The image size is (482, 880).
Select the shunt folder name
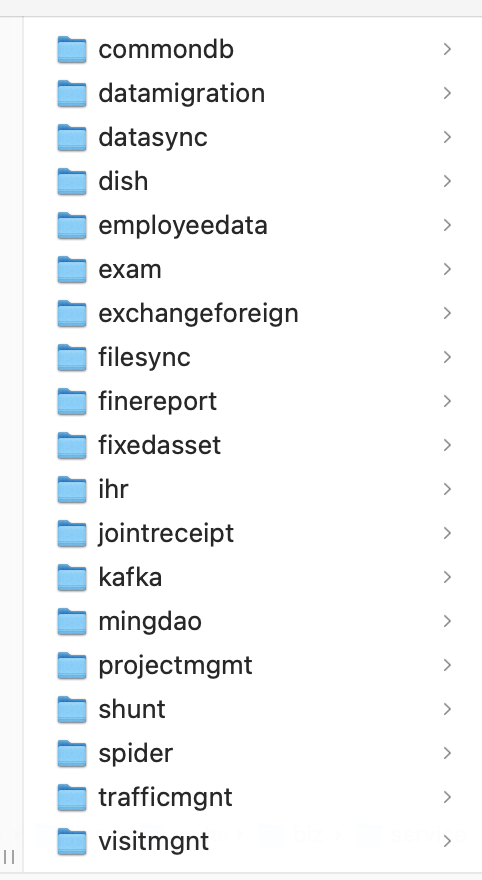point(132,709)
